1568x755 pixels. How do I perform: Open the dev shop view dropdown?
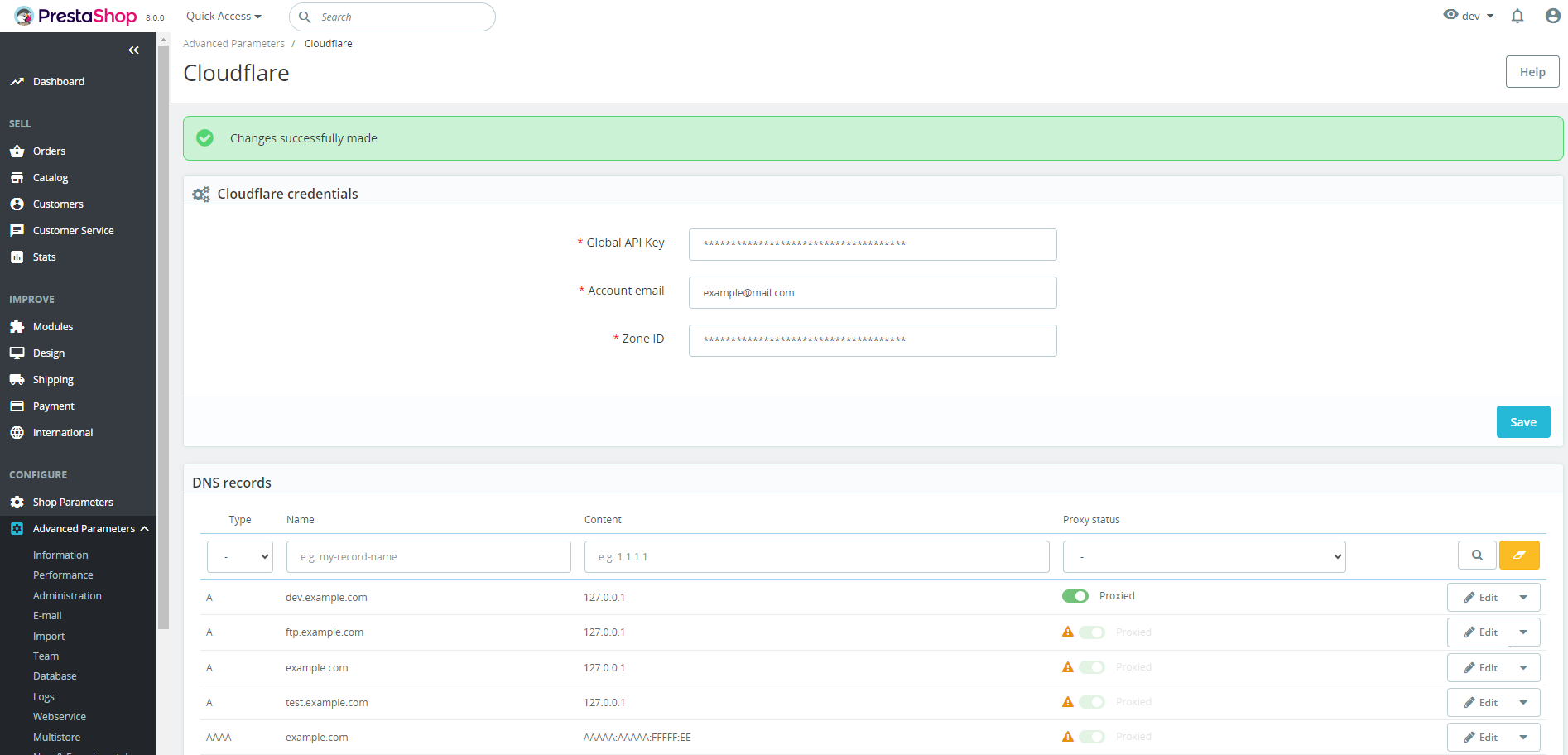pyautogui.click(x=1477, y=16)
